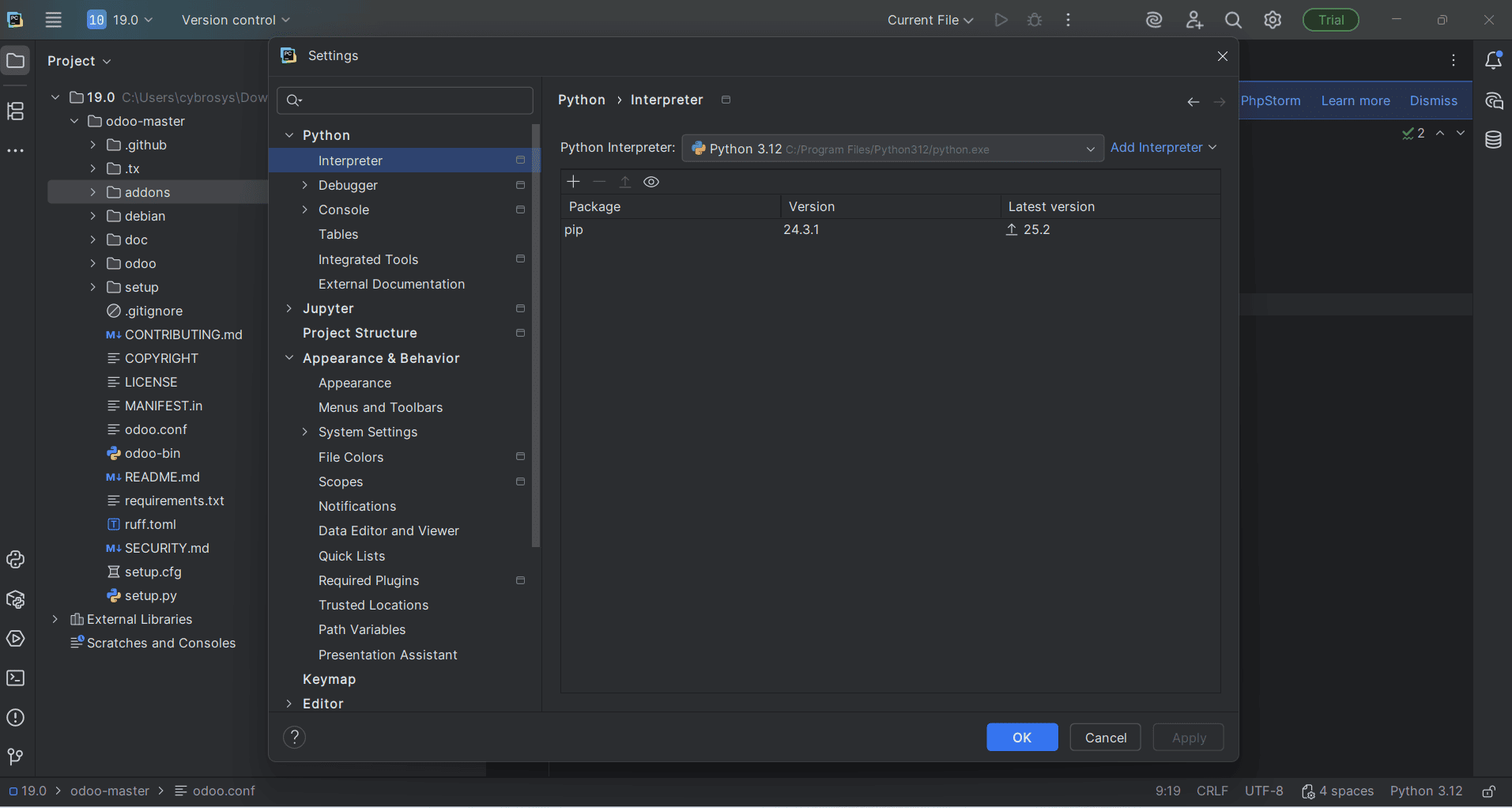This screenshot has width=1512, height=808.
Task: Open More tool windows ellipsis
Action: (16, 150)
